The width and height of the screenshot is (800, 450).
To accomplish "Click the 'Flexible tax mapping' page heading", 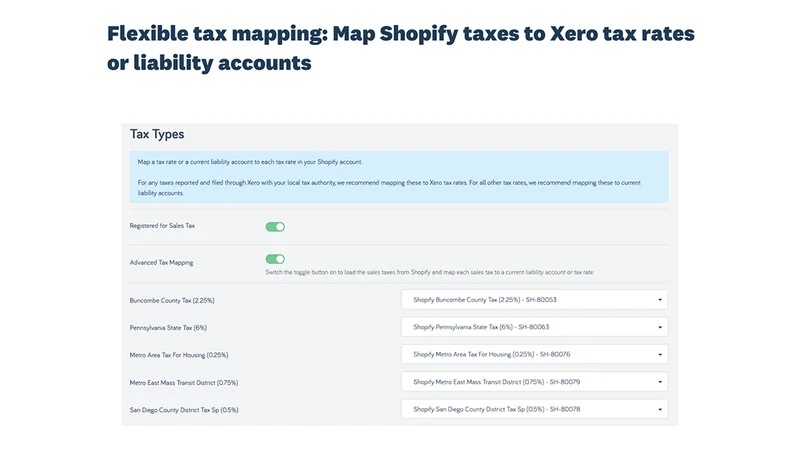I will 401,48.
